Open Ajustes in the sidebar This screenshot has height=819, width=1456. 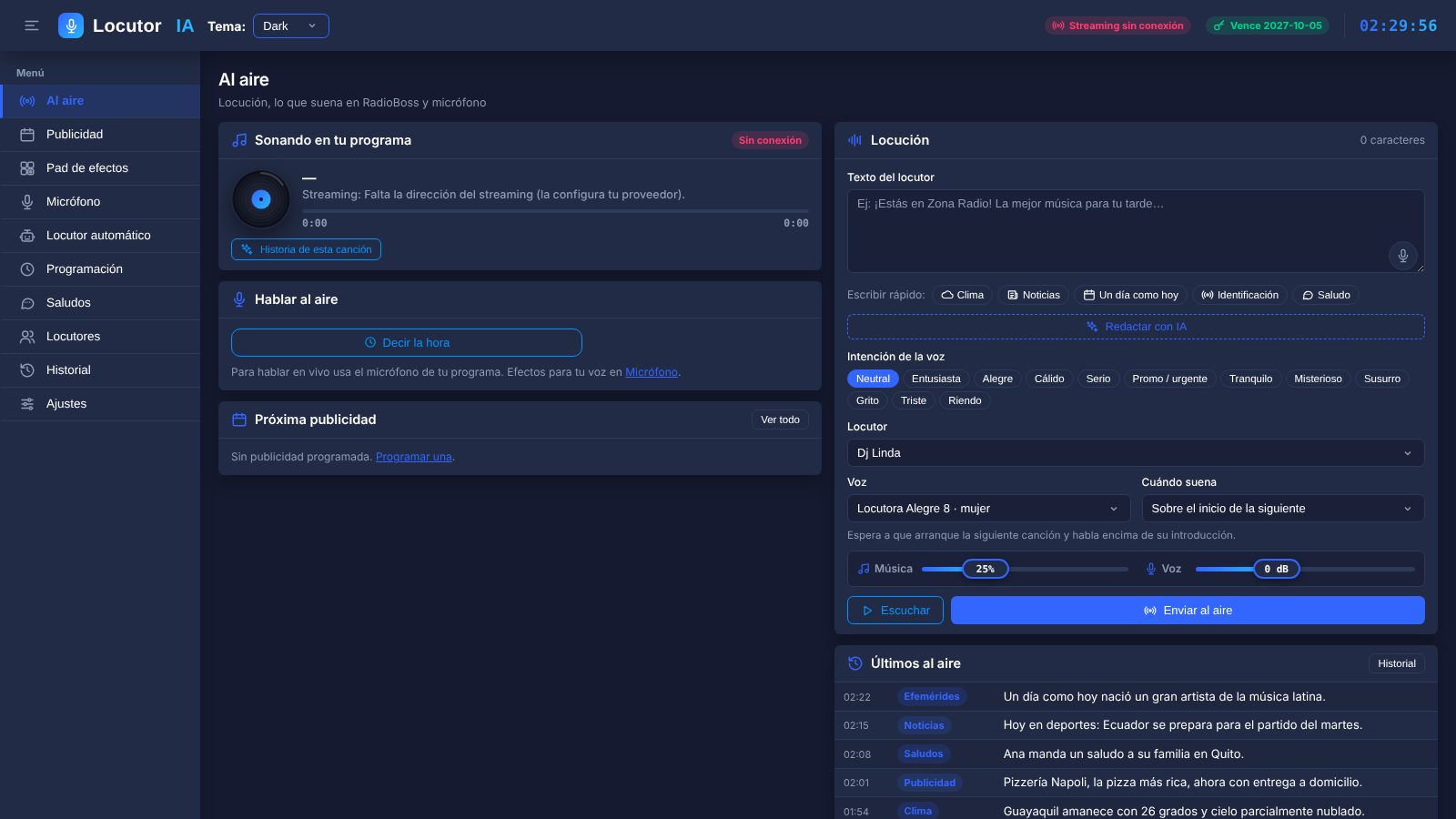point(100,404)
